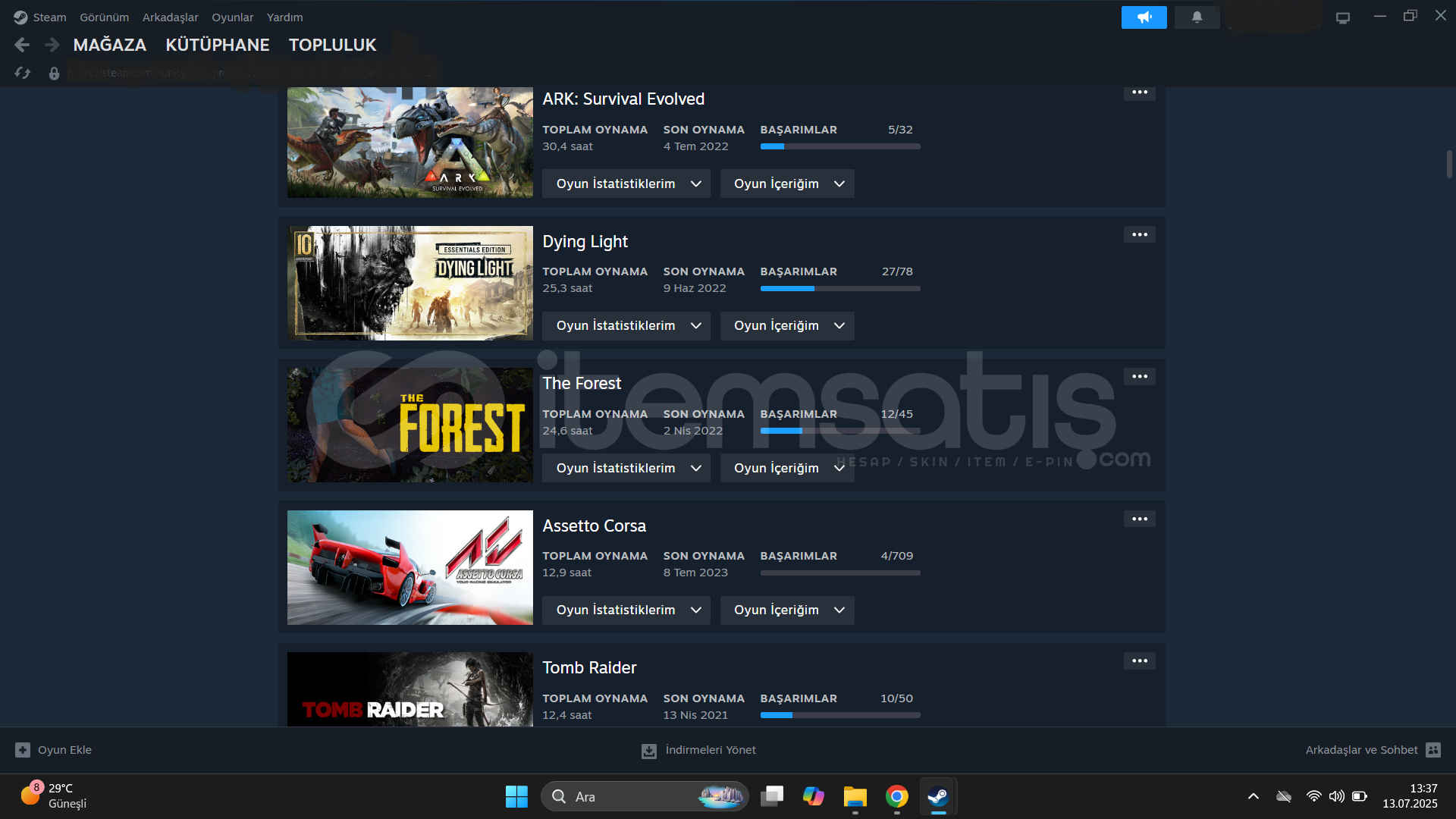This screenshot has height=819, width=1456.
Task: Click Steam icon on taskbar
Action: click(938, 796)
